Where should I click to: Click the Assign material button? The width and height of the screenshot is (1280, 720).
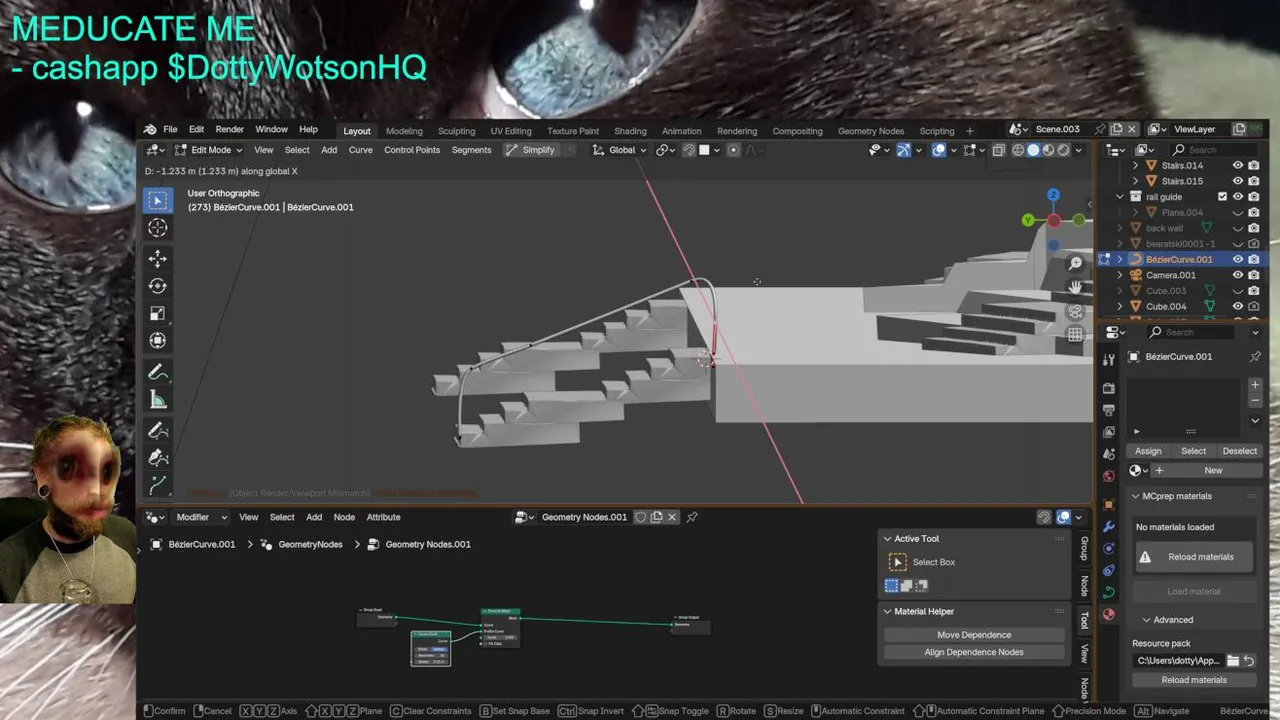(1148, 451)
